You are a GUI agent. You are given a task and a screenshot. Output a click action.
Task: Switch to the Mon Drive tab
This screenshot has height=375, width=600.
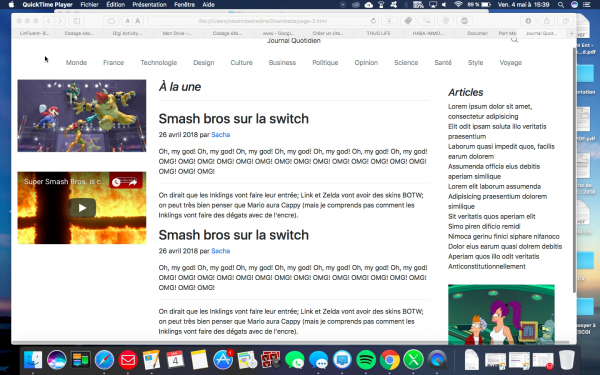[177, 33]
